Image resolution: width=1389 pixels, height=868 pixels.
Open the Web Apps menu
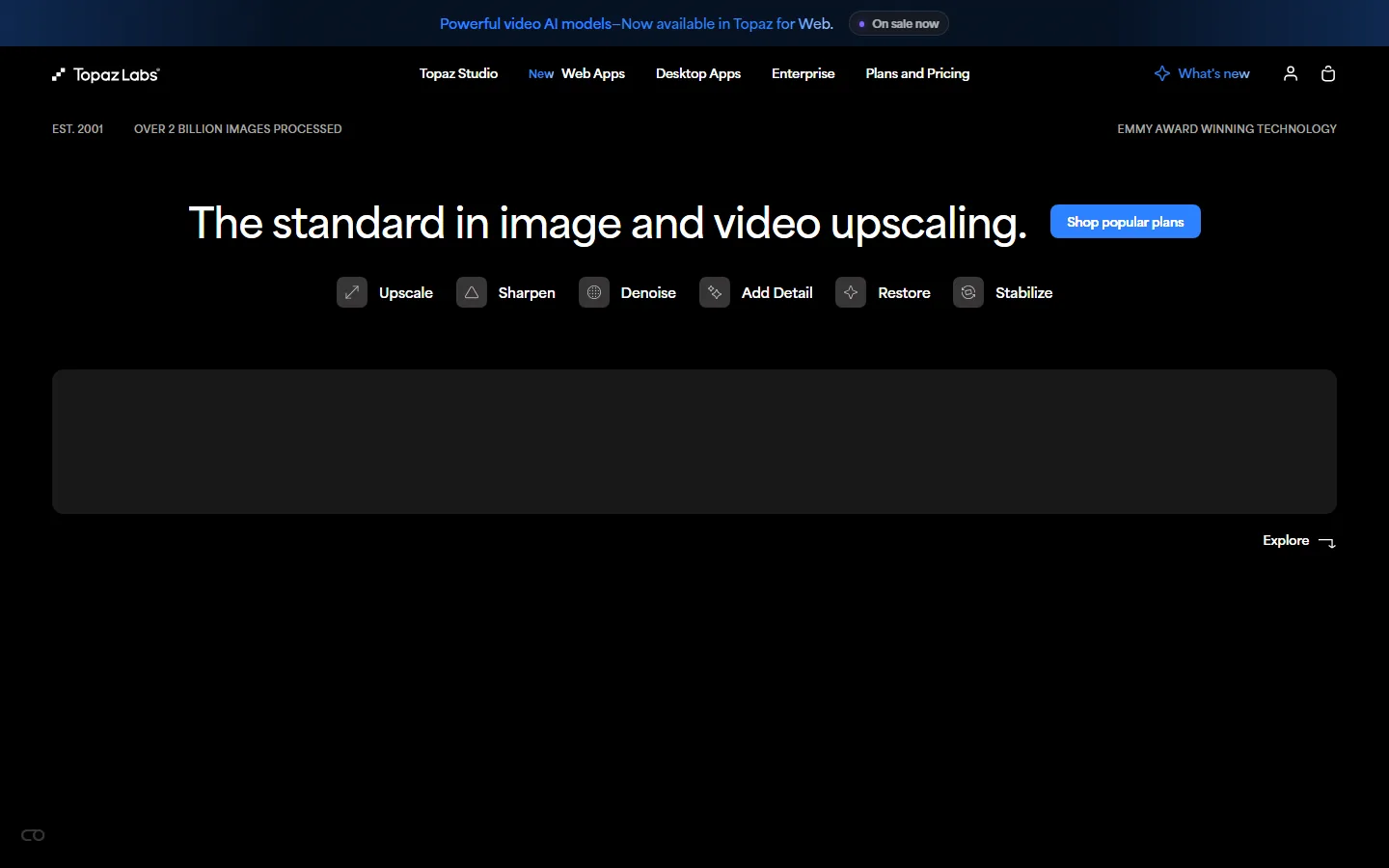coord(593,73)
